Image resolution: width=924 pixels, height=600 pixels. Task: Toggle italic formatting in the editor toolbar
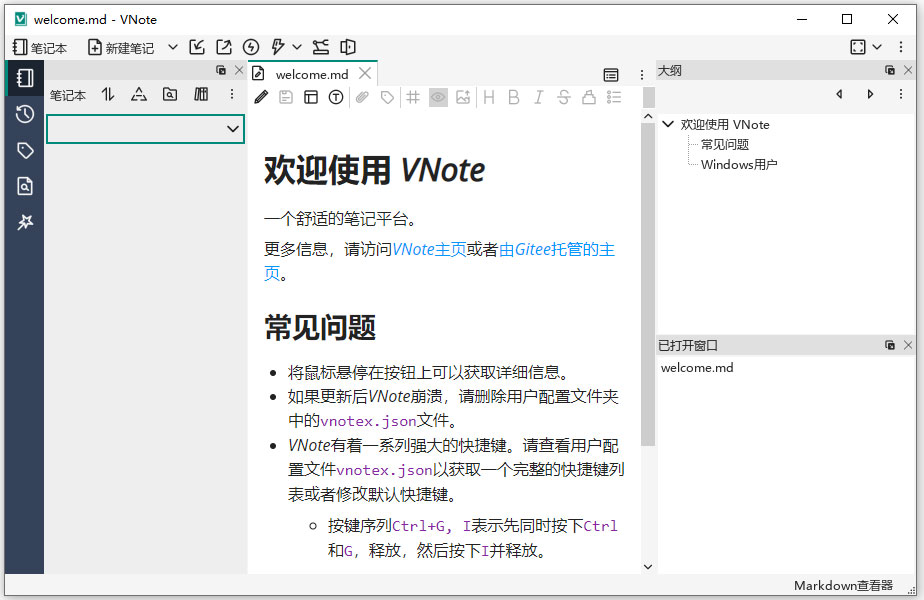click(538, 97)
